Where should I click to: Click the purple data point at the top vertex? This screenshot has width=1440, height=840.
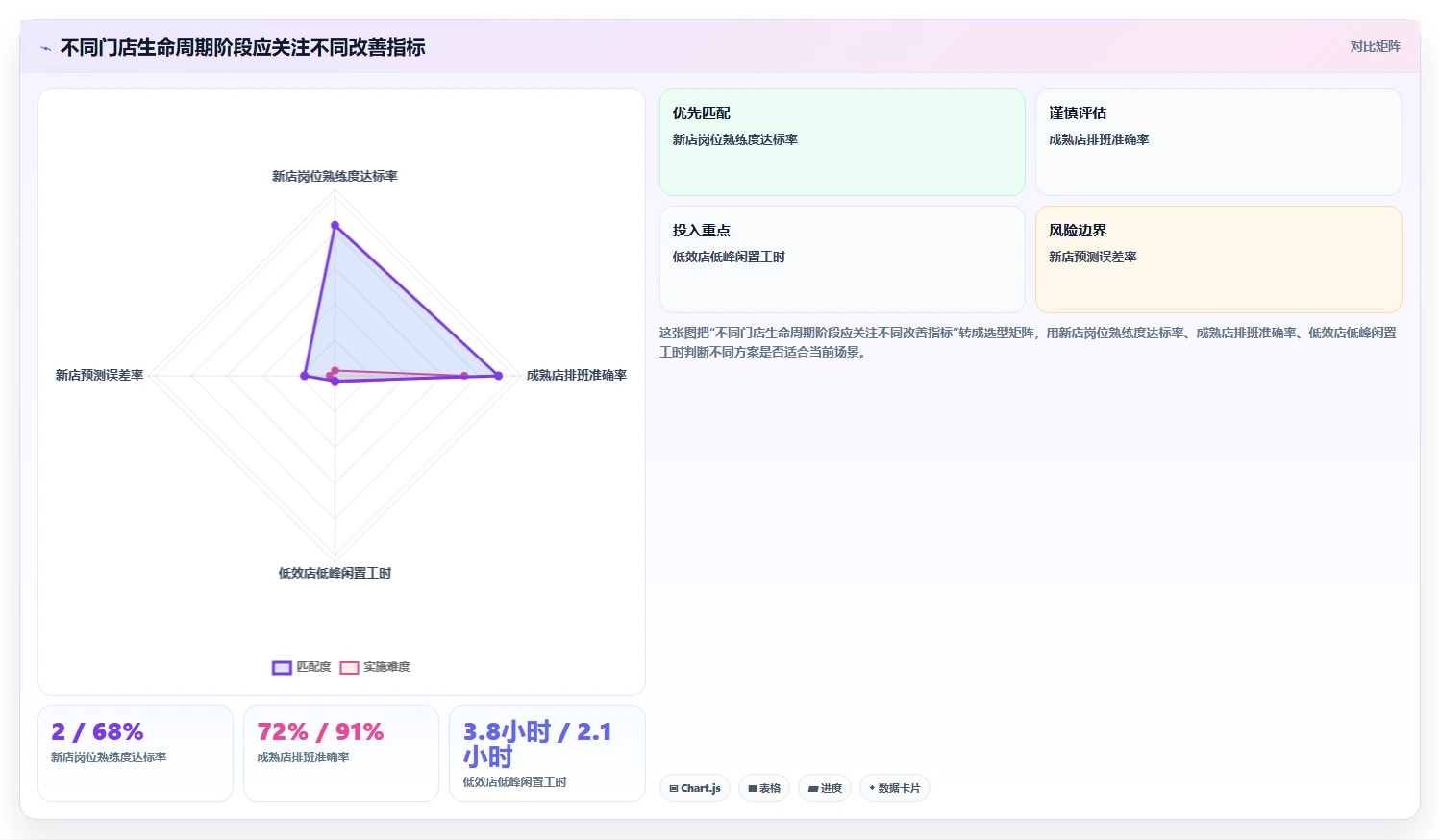pyautogui.click(x=335, y=225)
